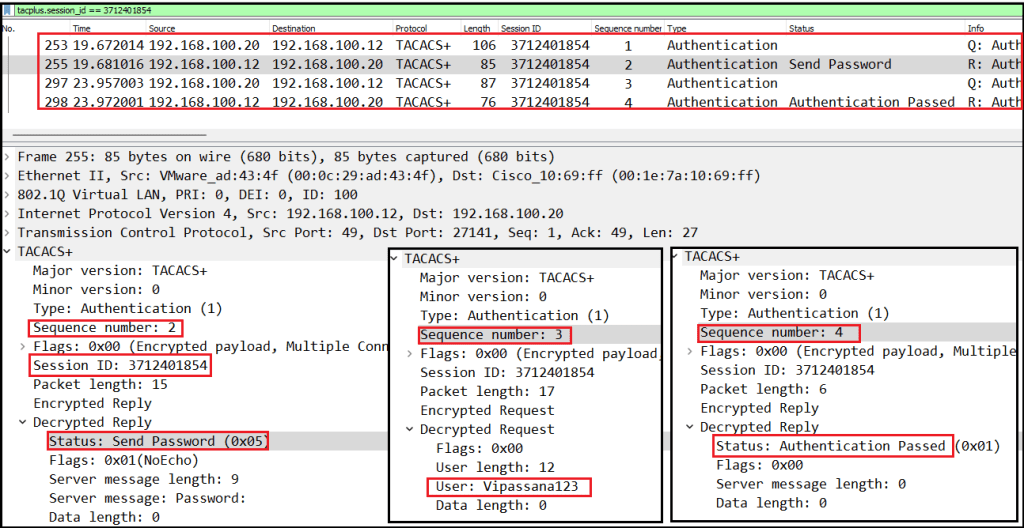The image size is (1024, 528).
Task: Expand the Frame 255 tree node
Action: [x=8, y=157]
